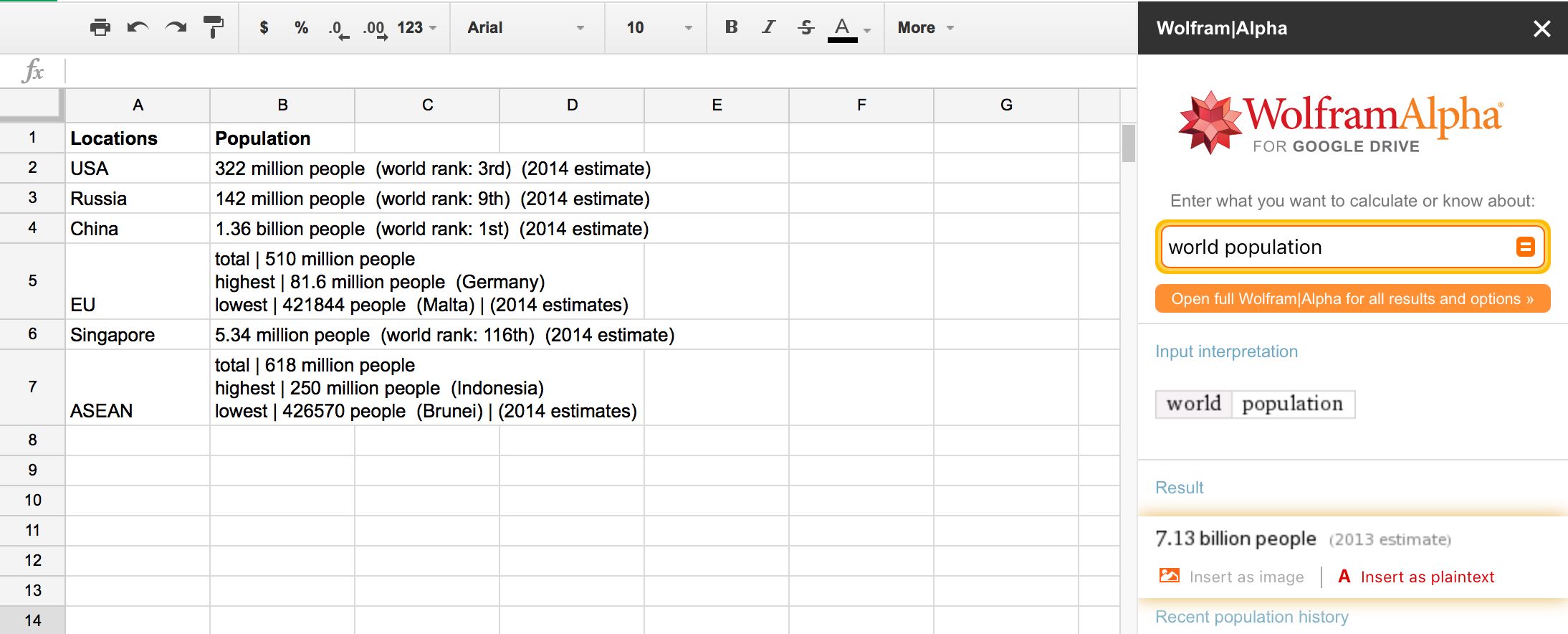Open the text color picker
This screenshot has height=634, width=1568.
point(843,28)
